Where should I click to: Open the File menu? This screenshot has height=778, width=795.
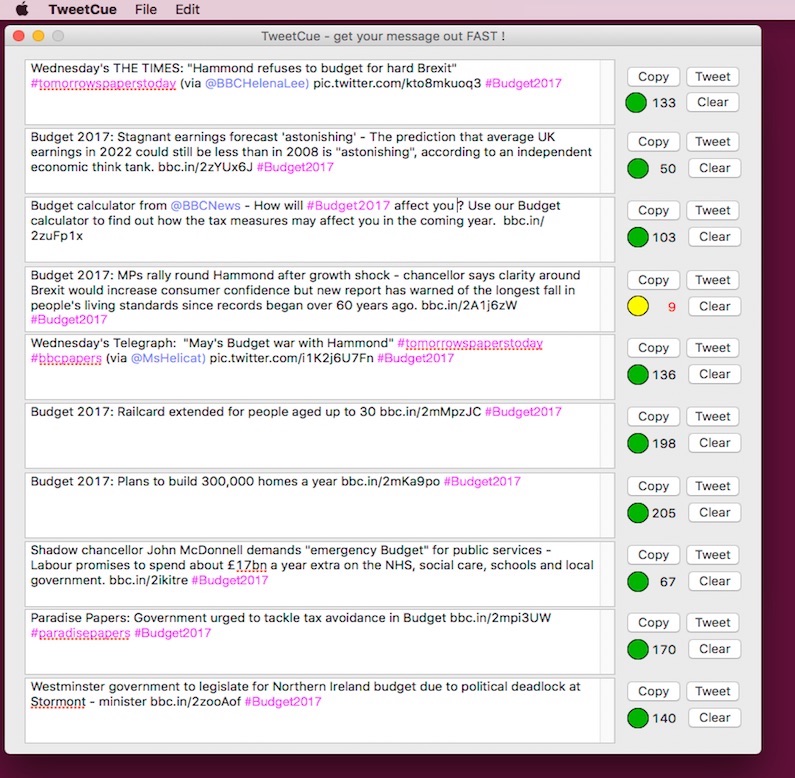tap(146, 9)
